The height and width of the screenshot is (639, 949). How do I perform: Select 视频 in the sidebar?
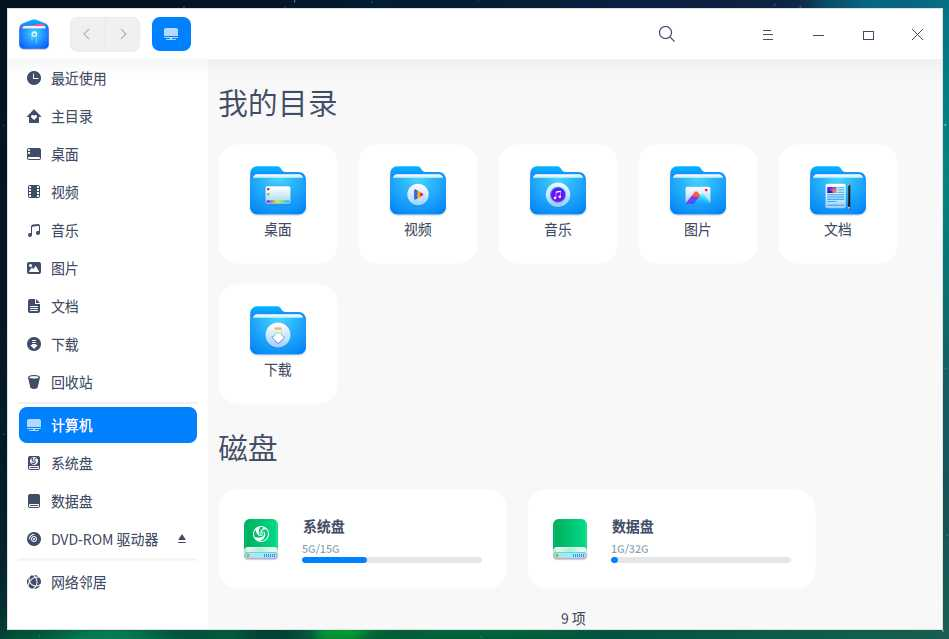(x=63, y=192)
